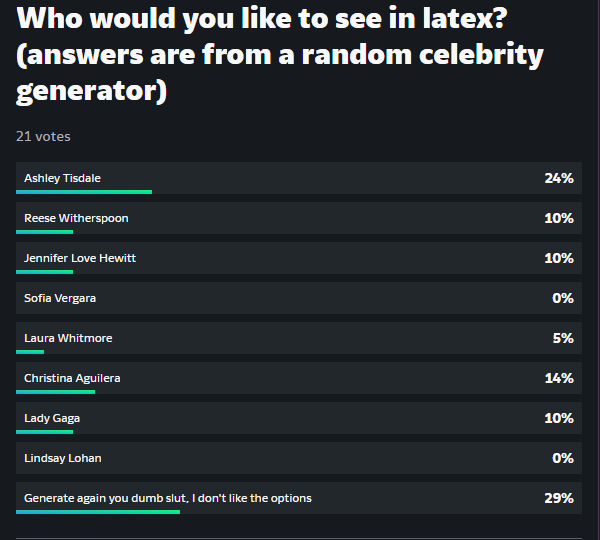Select the Lady Gaga poll row
Viewport: 600px width, 540px height.
(299, 418)
